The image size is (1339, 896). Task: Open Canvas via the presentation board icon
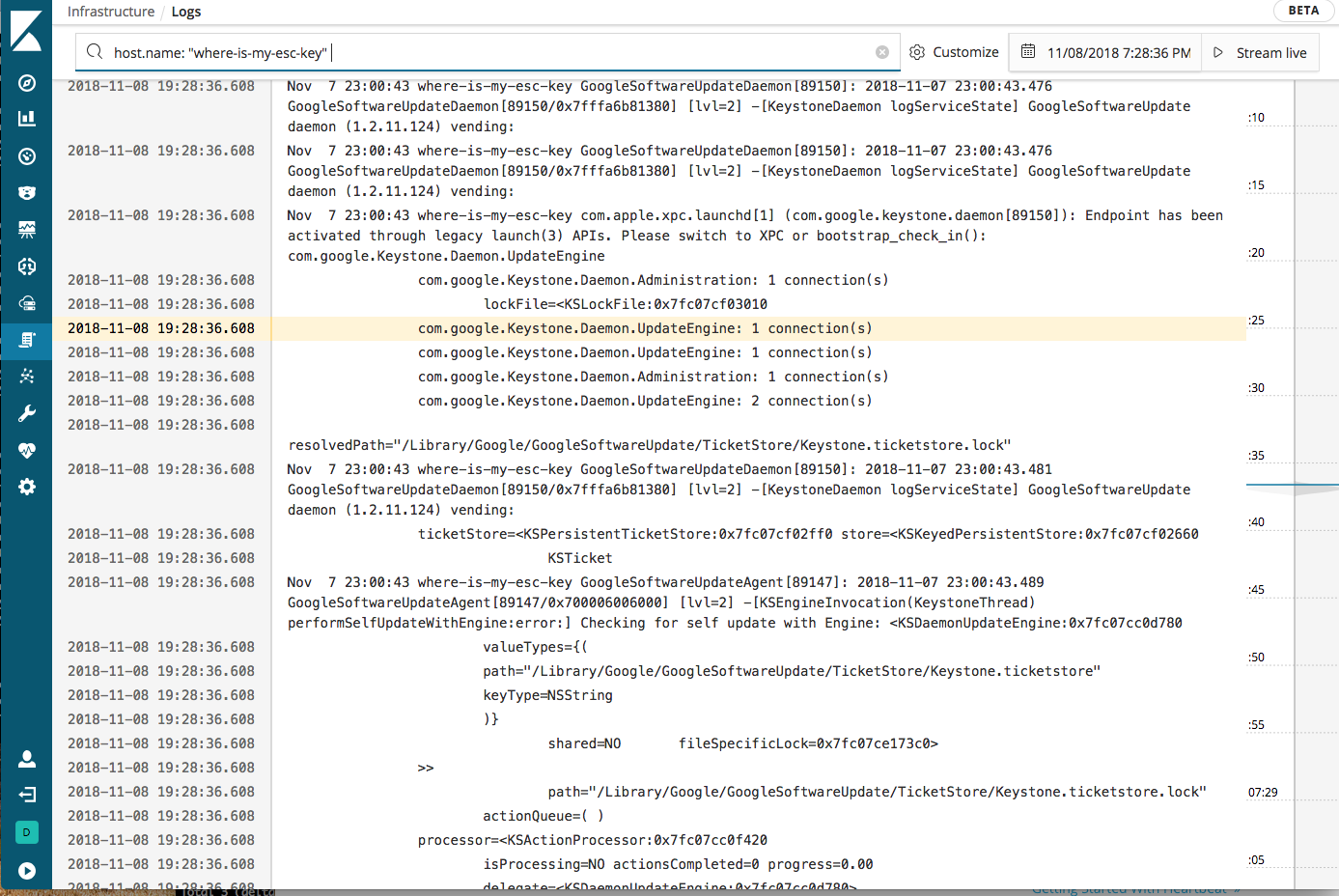click(27, 230)
